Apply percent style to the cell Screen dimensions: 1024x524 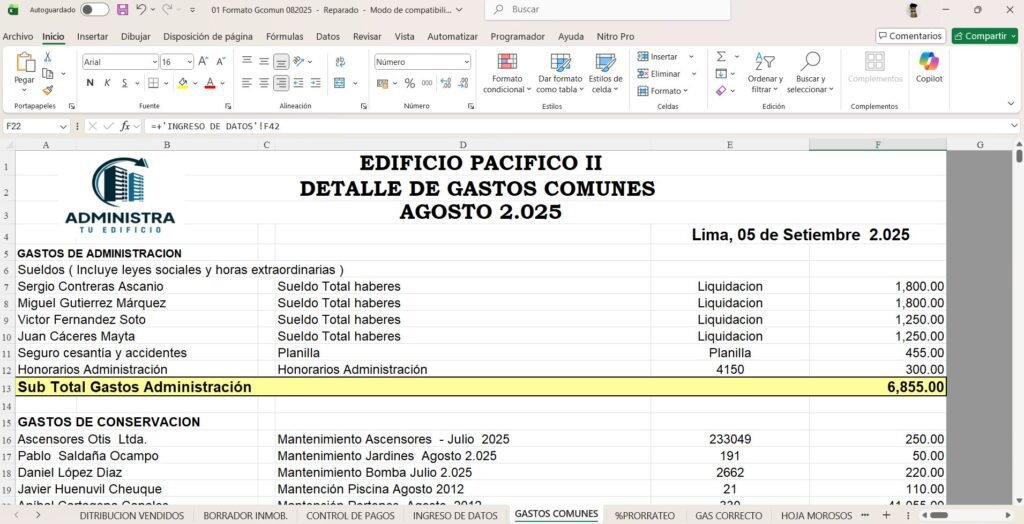[x=409, y=83]
